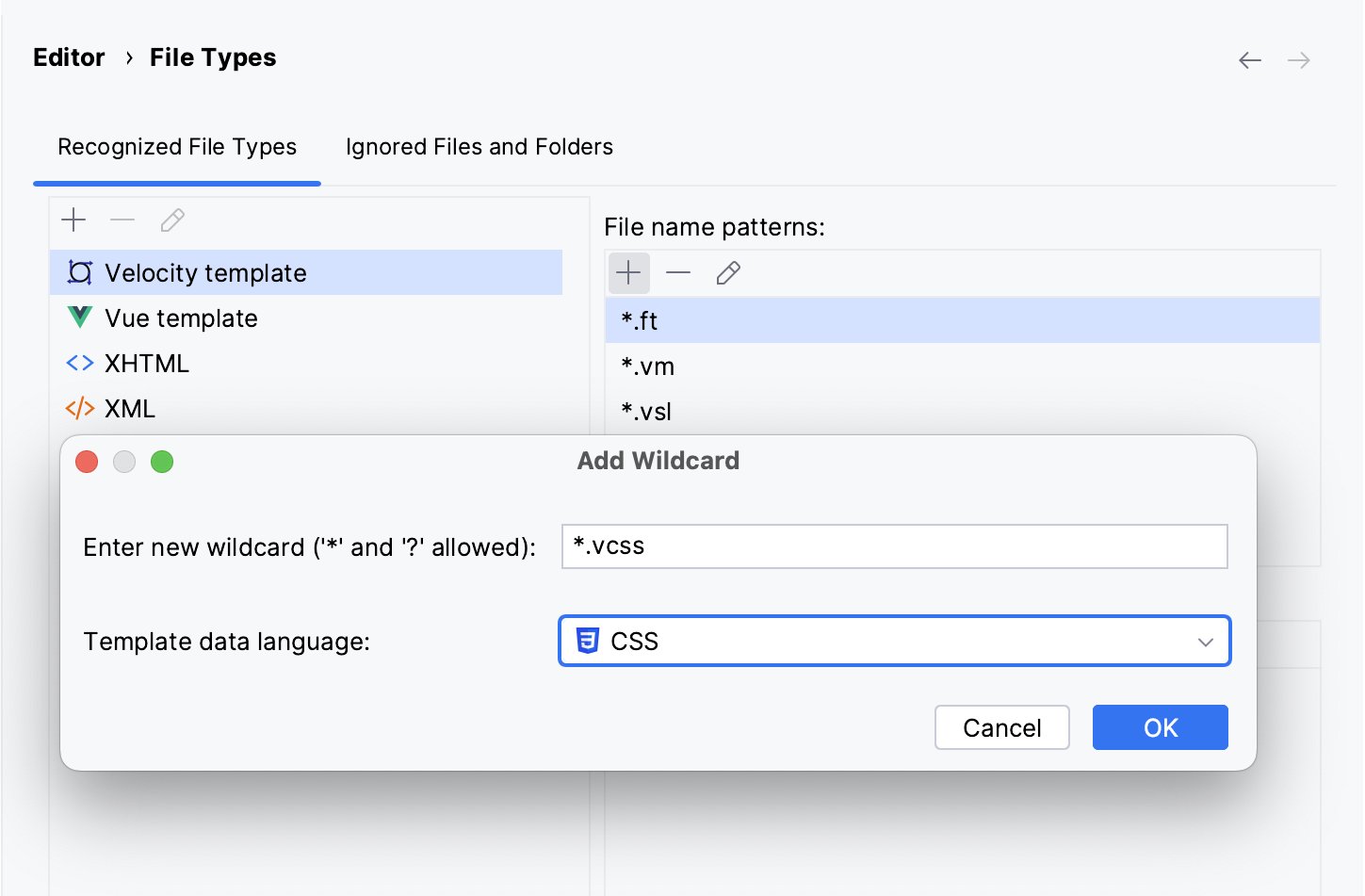This screenshot has width=1365, height=896.
Task: Click the wildcard text input field
Action: click(895, 546)
